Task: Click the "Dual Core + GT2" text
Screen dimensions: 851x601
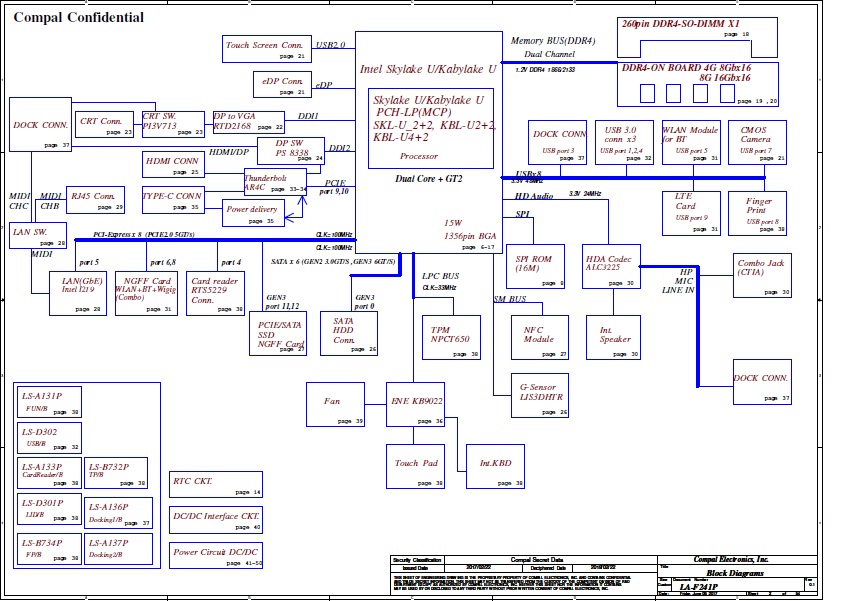Action: (x=429, y=179)
